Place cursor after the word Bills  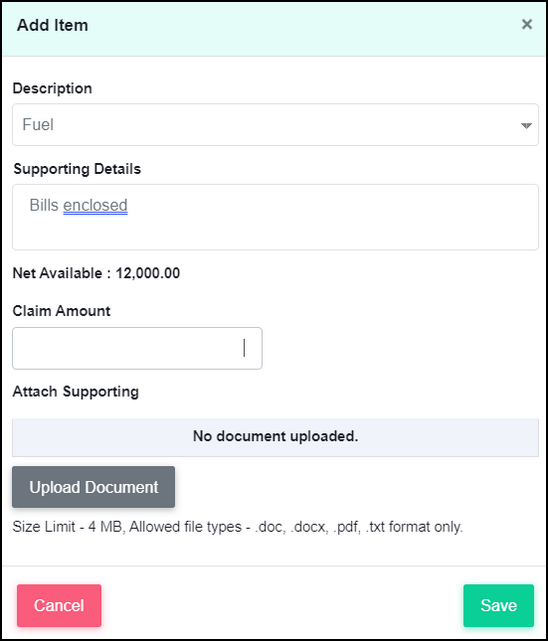pos(60,205)
